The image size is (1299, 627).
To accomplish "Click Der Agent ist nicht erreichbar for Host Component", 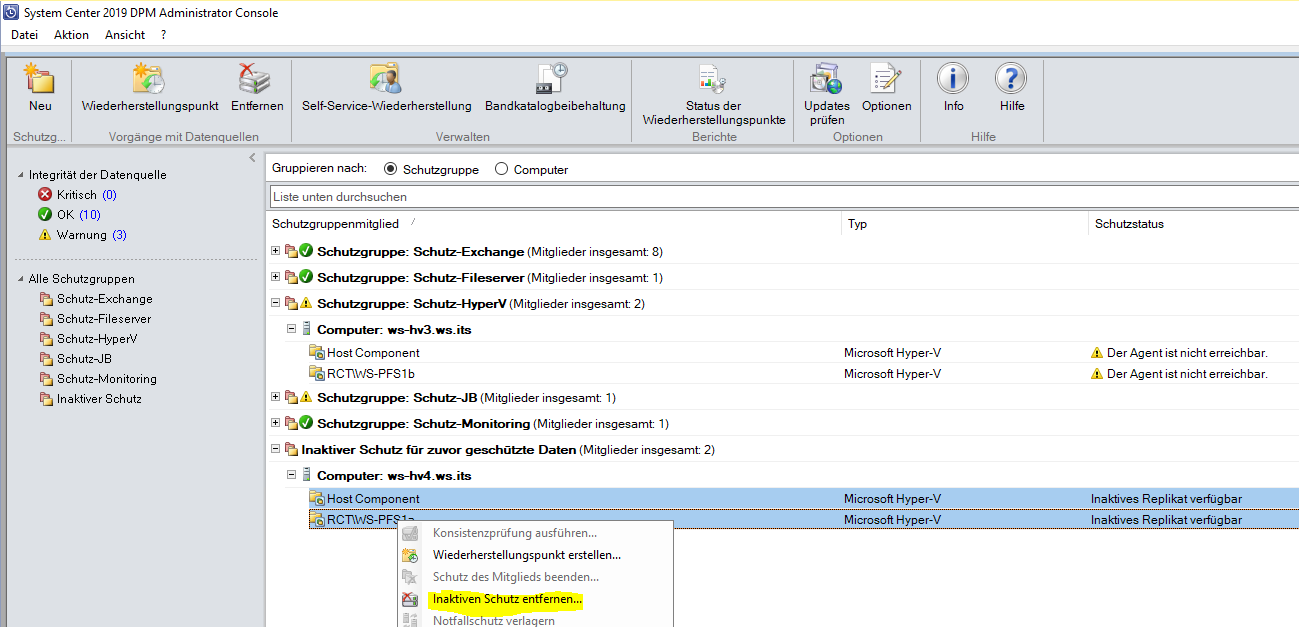I will point(1187,353).
